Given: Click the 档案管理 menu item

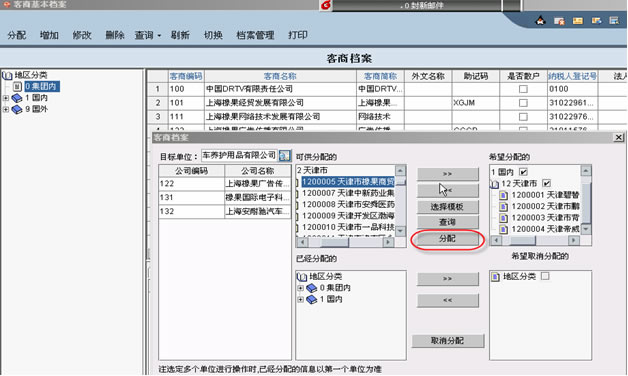Looking at the screenshot, I should click(255, 35).
